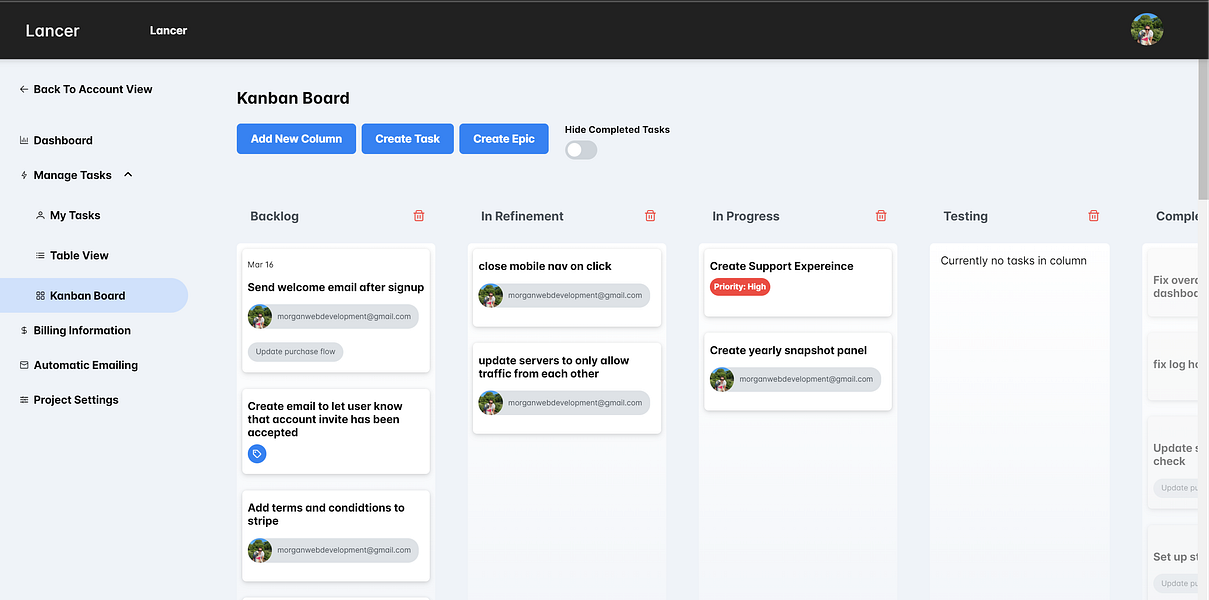Click the dollar icon beside Billing Information
Viewport: 1209px width, 600px height.
[x=24, y=330]
